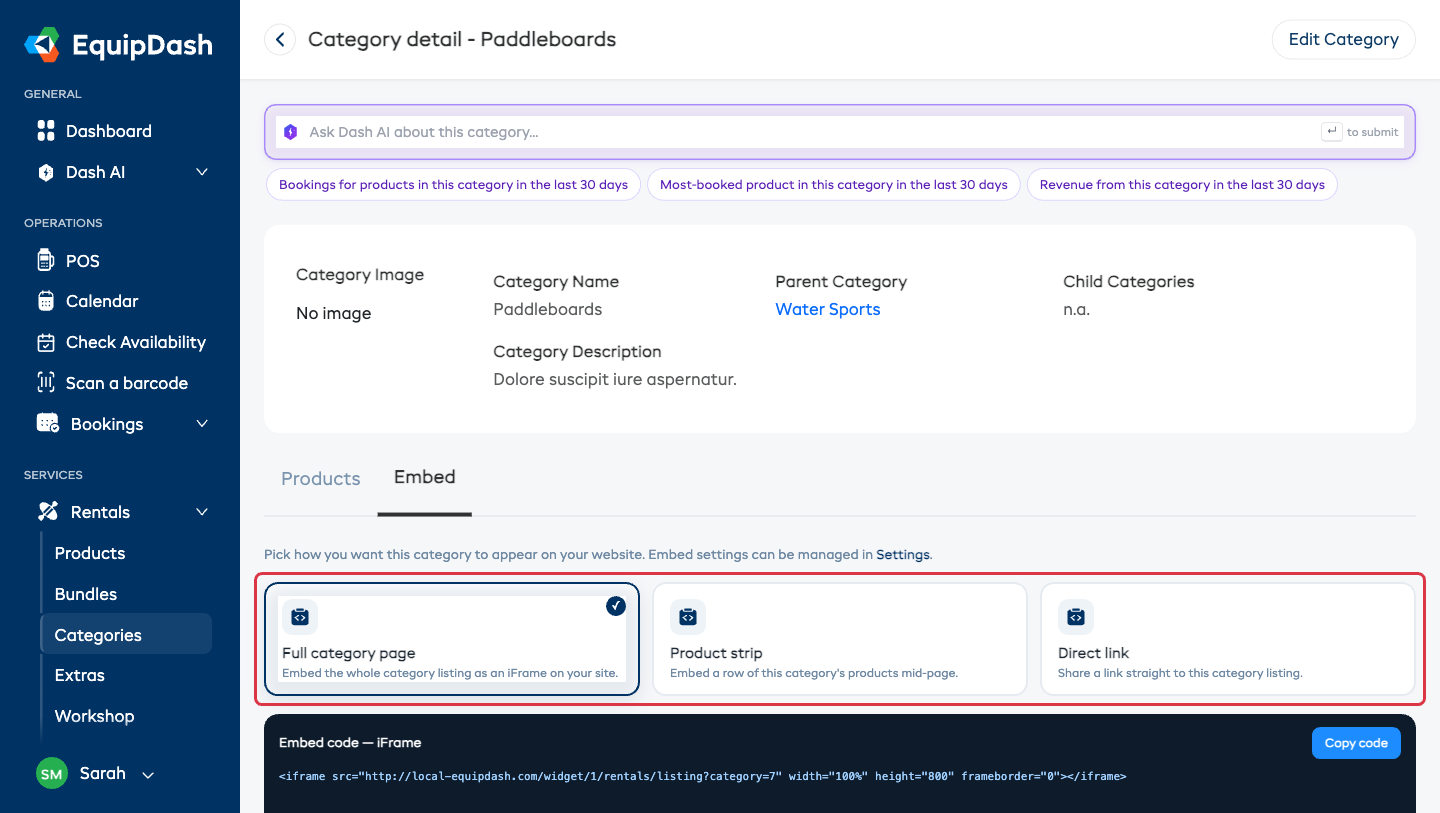This screenshot has height=813, width=1440.
Task: Click the Calendar sidebar icon
Action: pos(46,301)
